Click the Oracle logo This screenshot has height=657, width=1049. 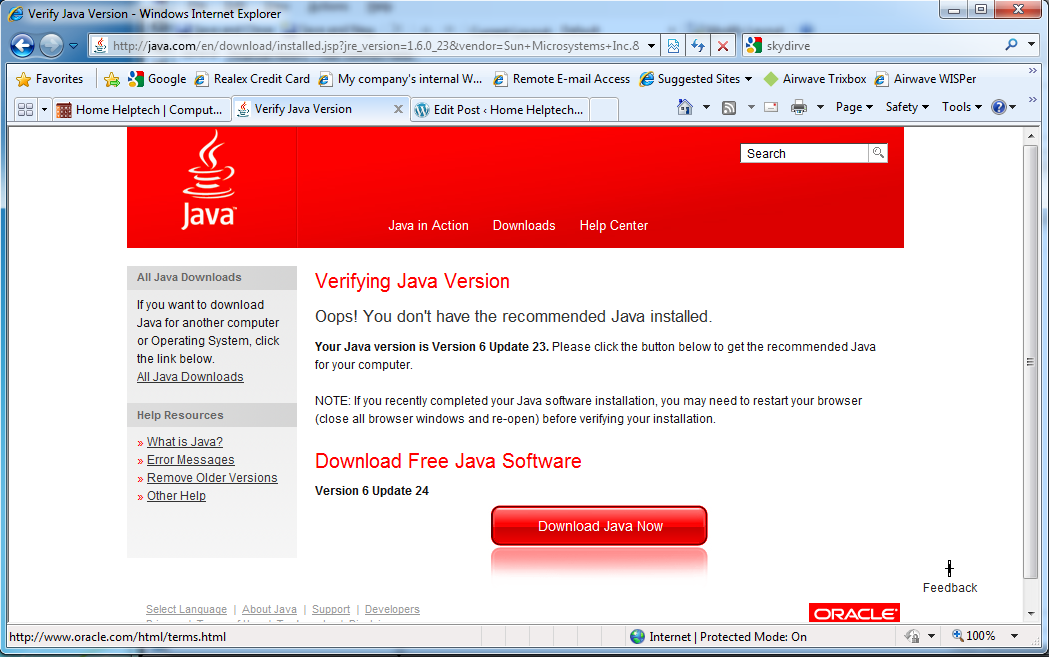click(854, 613)
